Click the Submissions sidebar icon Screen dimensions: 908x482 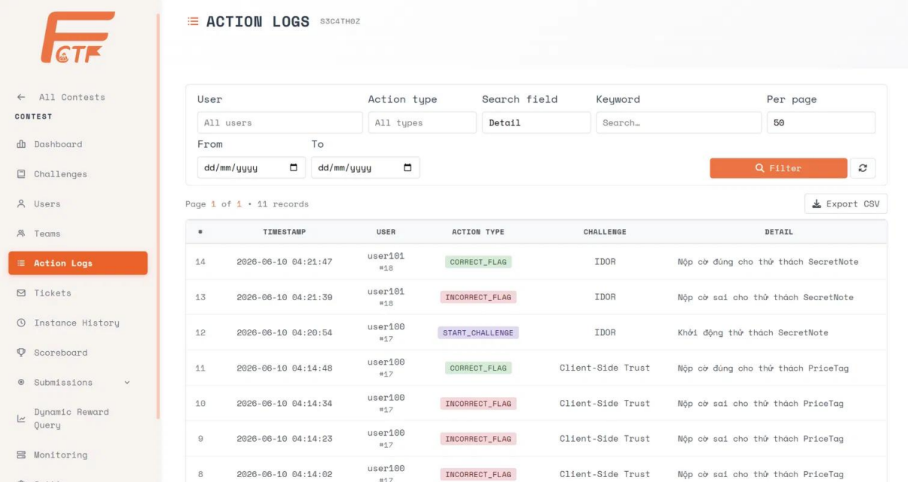coord(21,382)
